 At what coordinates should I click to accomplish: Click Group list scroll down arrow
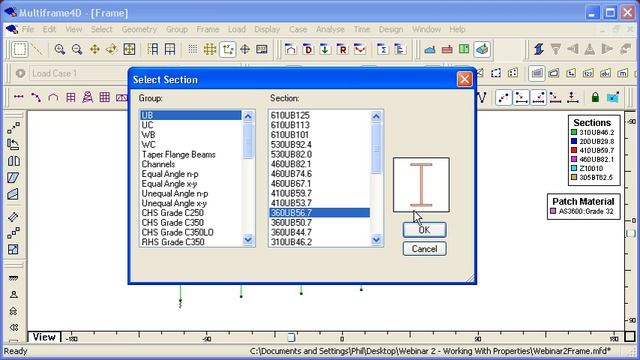click(248, 240)
